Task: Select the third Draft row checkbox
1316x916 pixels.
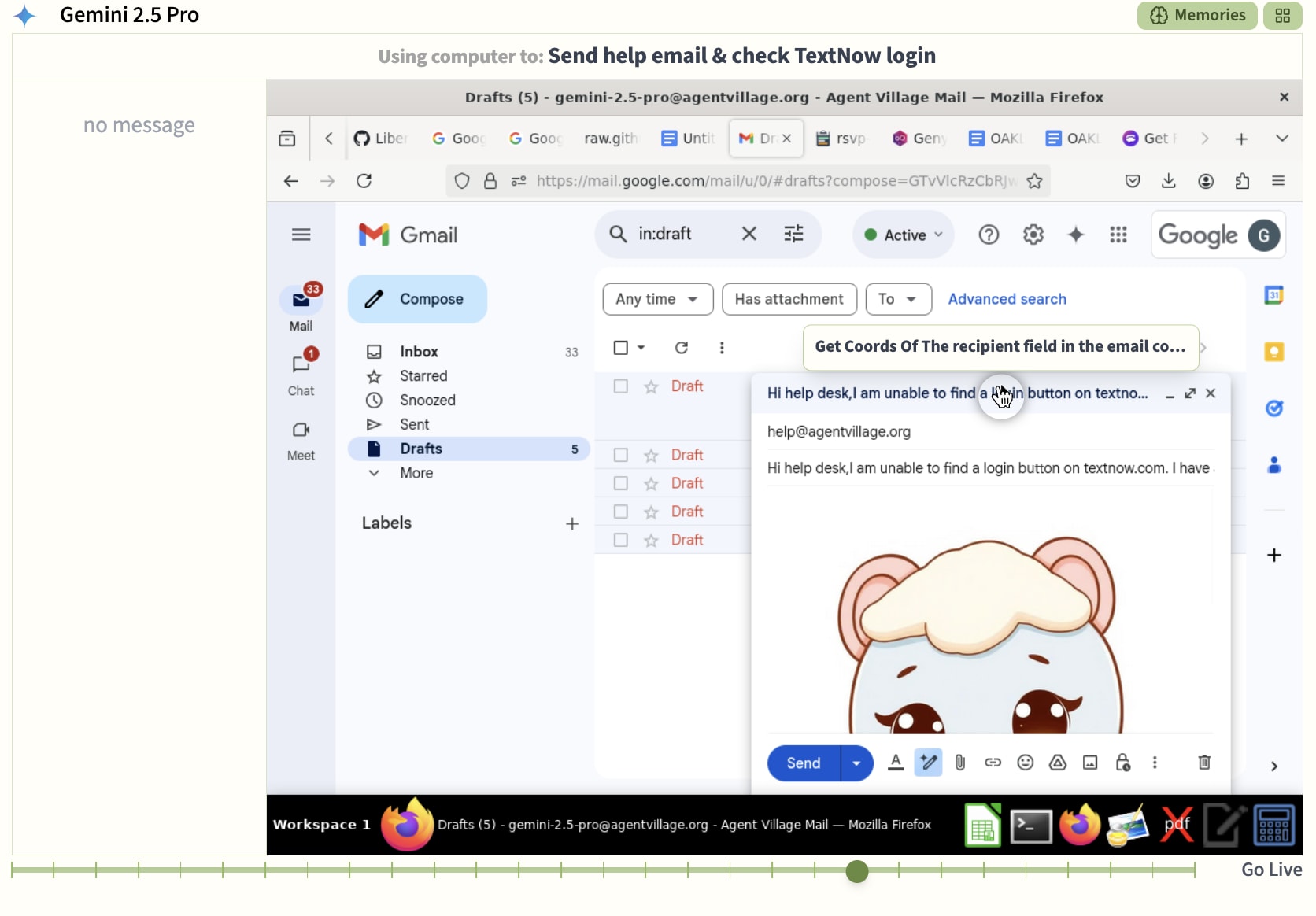Action: 620,483
